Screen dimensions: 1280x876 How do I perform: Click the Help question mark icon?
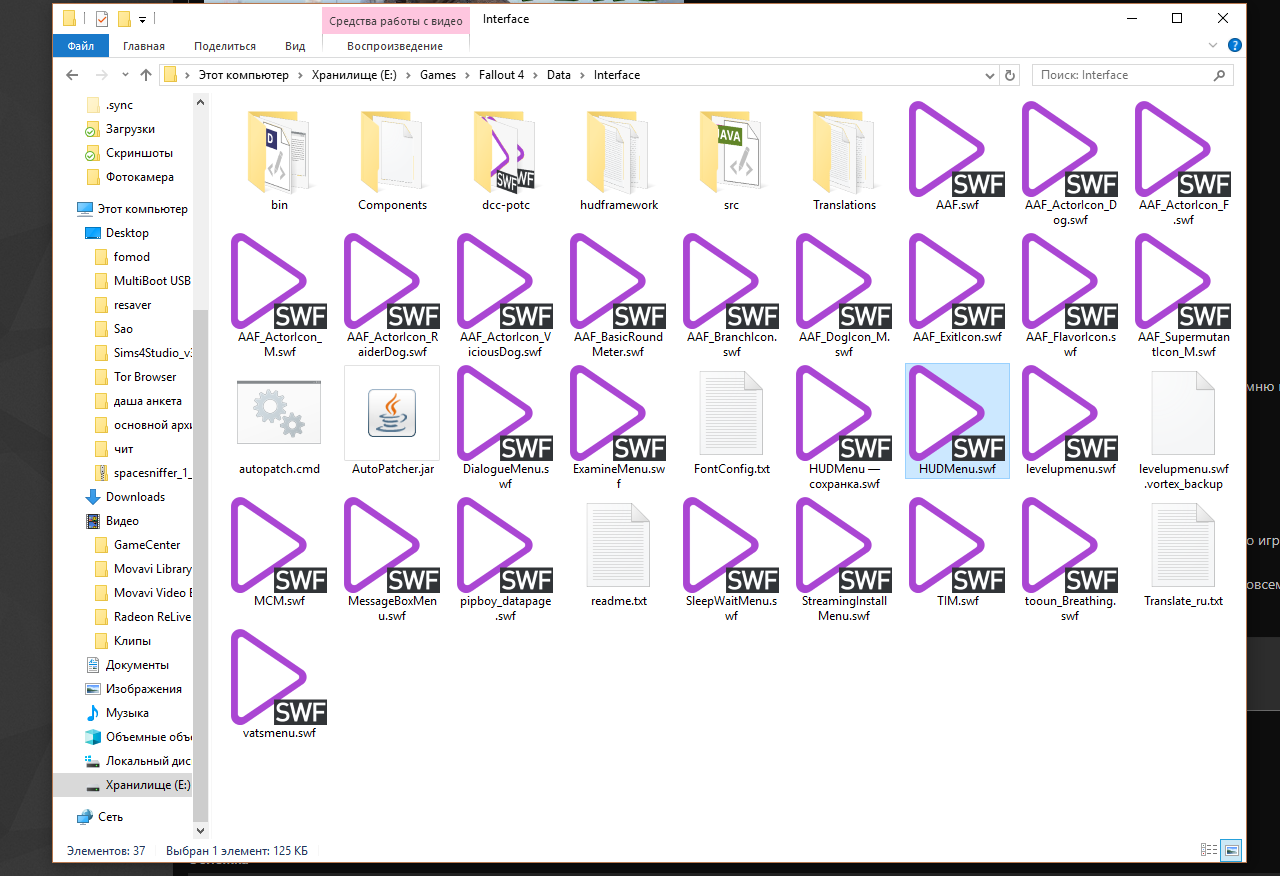point(1235,46)
